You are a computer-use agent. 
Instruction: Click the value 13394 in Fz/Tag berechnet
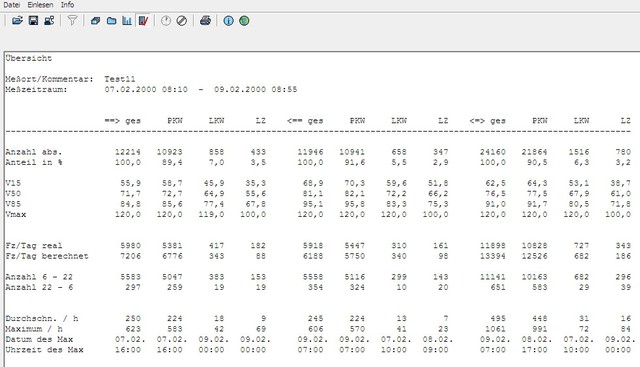(x=493, y=256)
